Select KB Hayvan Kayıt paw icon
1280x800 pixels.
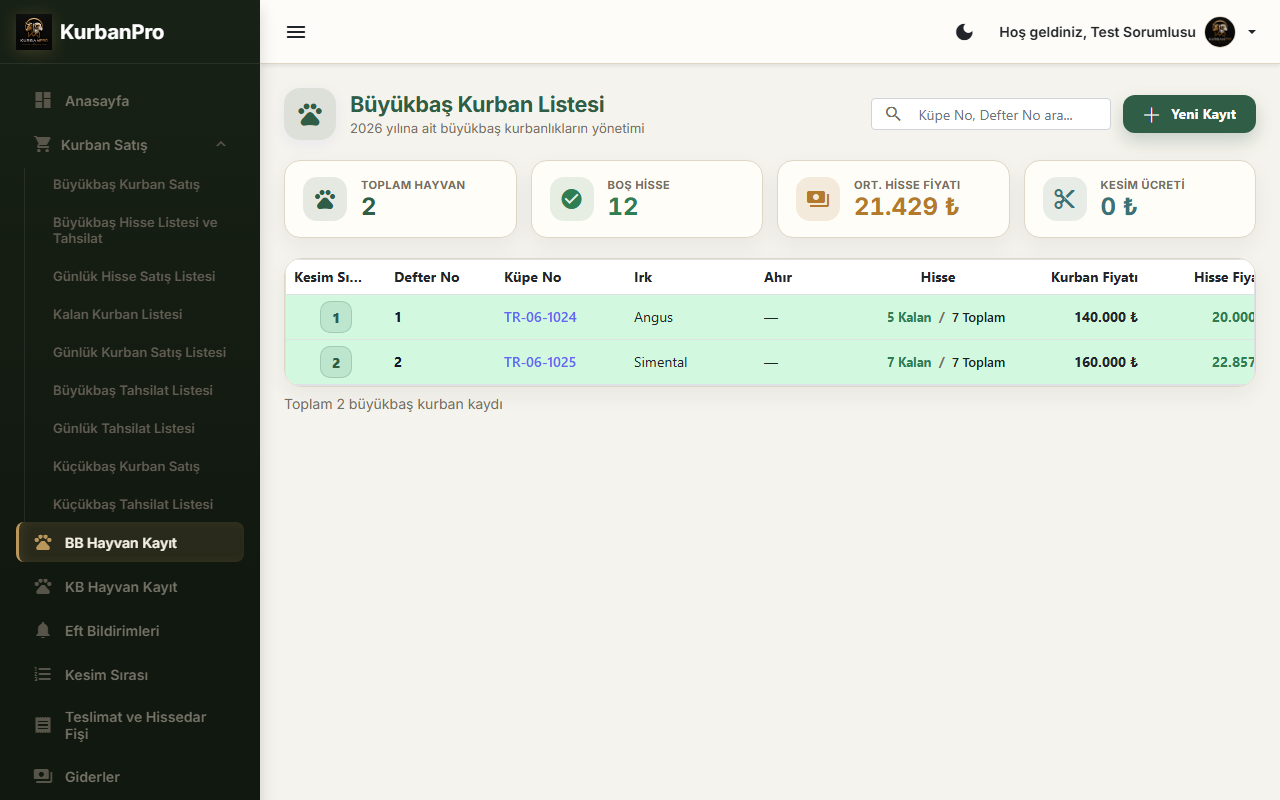click(43, 587)
